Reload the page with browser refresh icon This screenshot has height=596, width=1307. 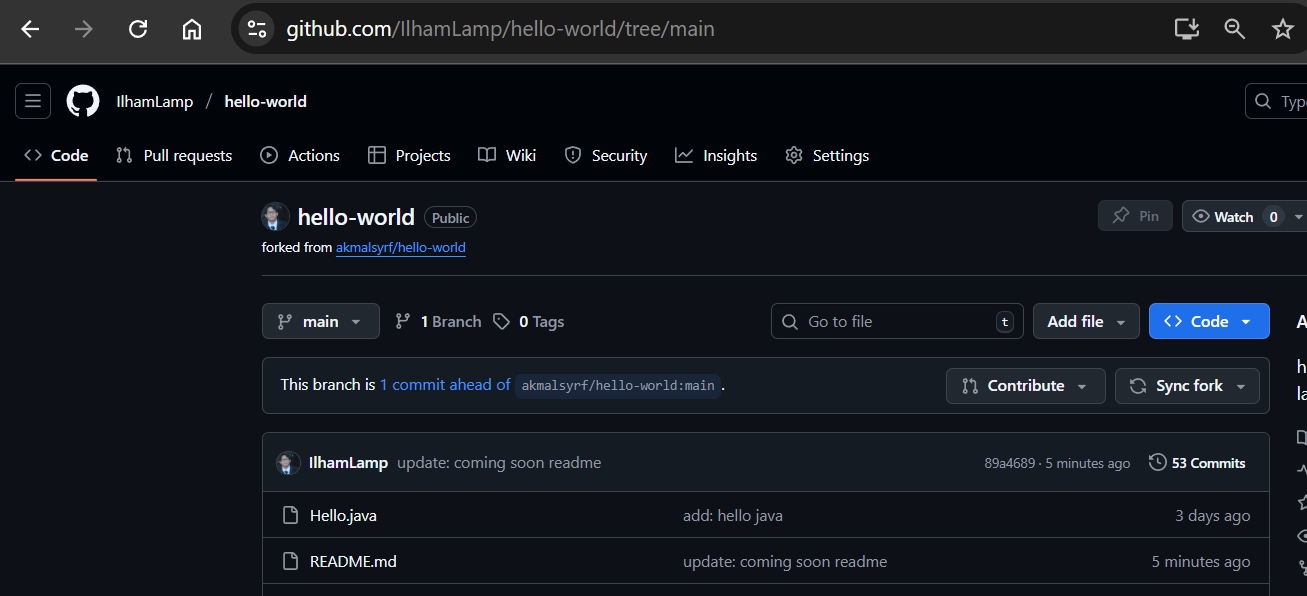138,29
